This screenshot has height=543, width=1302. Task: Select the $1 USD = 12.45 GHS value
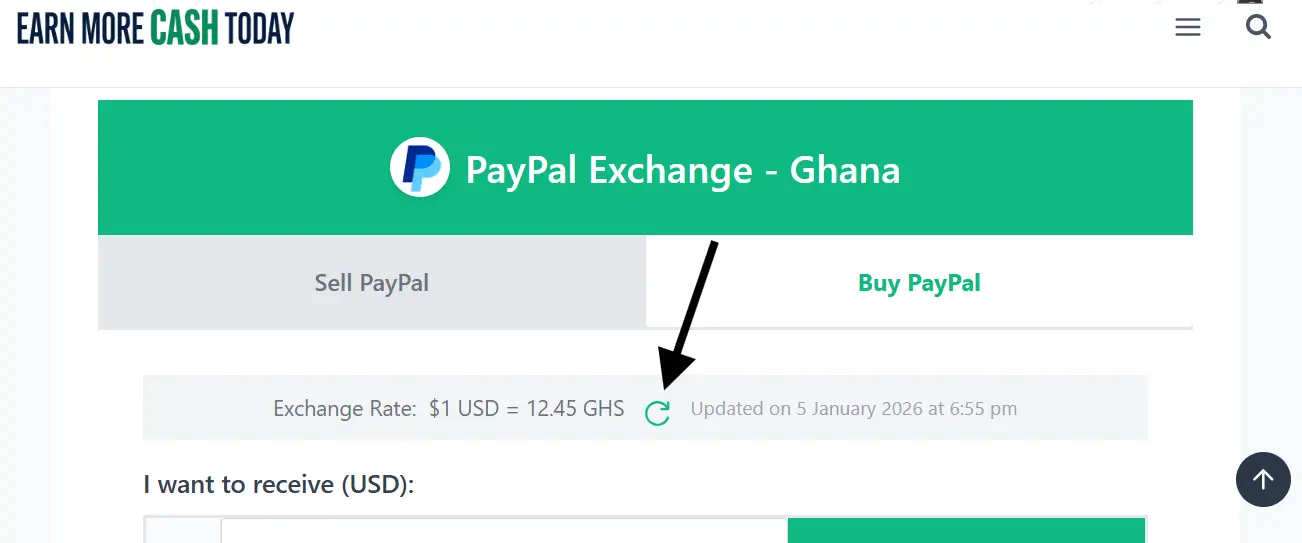(x=526, y=408)
